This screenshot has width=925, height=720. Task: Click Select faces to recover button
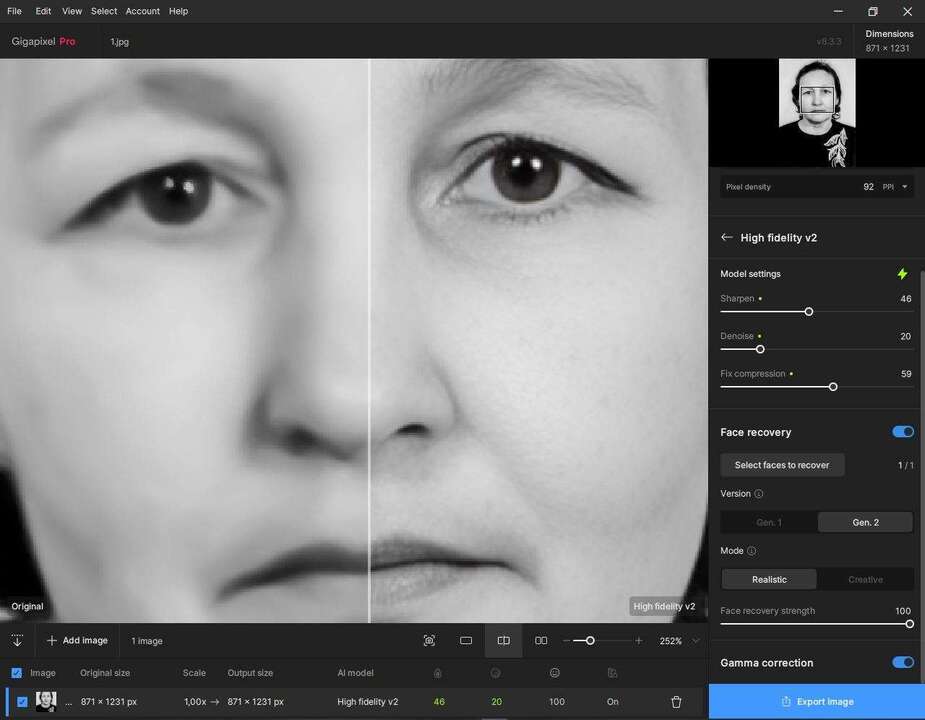click(x=782, y=465)
